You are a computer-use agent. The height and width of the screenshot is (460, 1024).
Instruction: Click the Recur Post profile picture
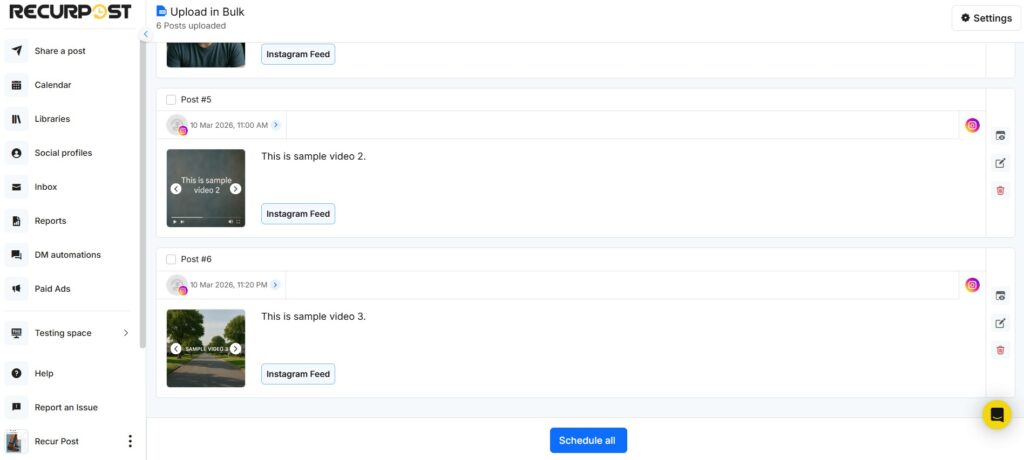(x=16, y=442)
